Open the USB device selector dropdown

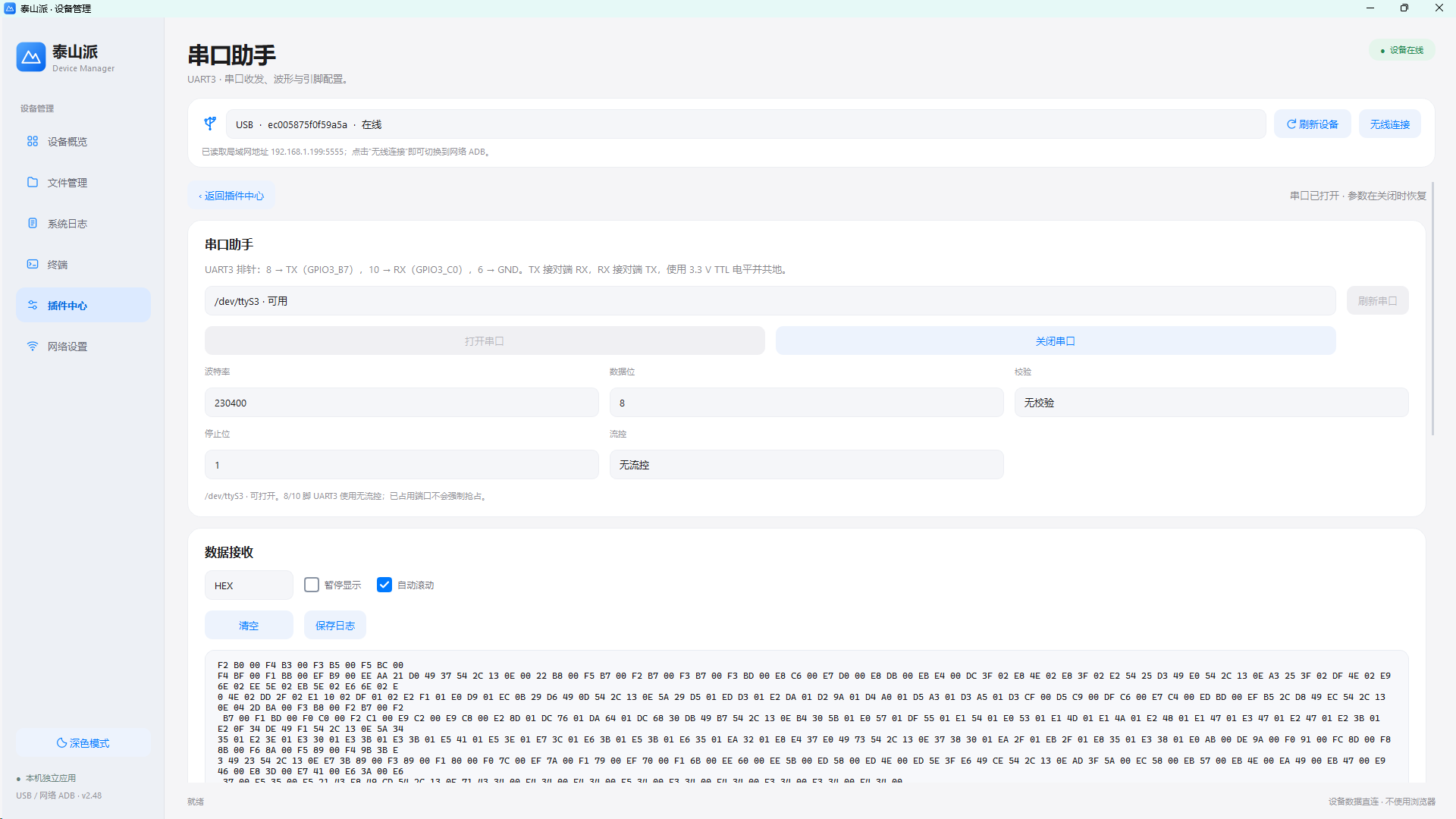coord(745,124)
